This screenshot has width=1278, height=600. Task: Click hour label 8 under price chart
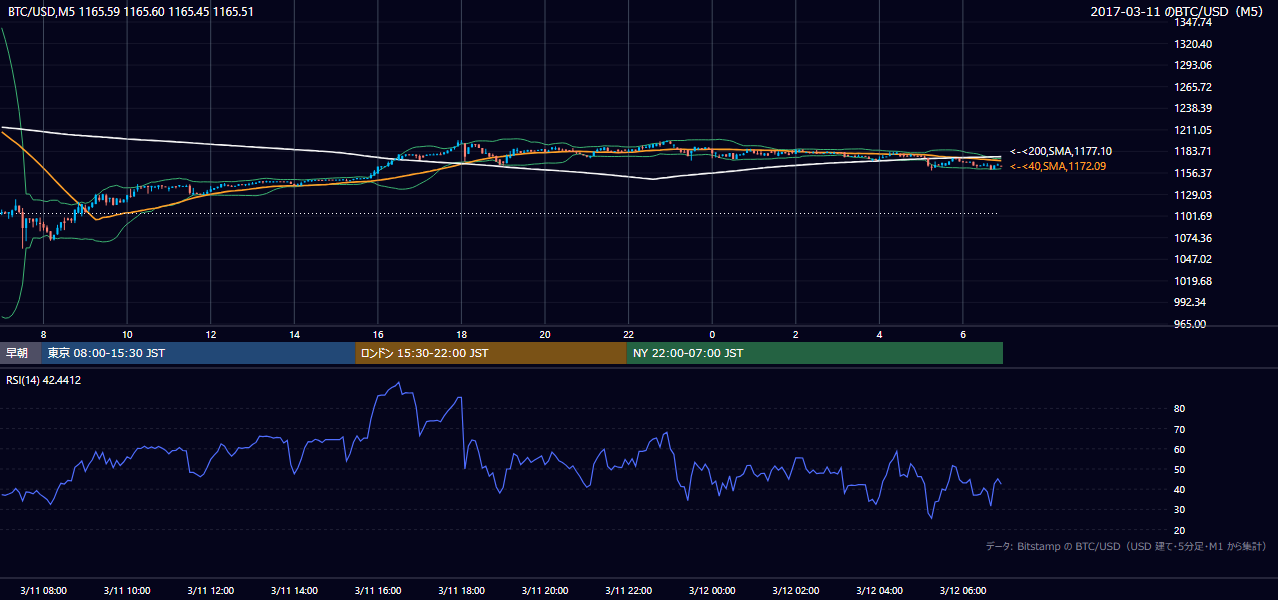pos(44,334)
